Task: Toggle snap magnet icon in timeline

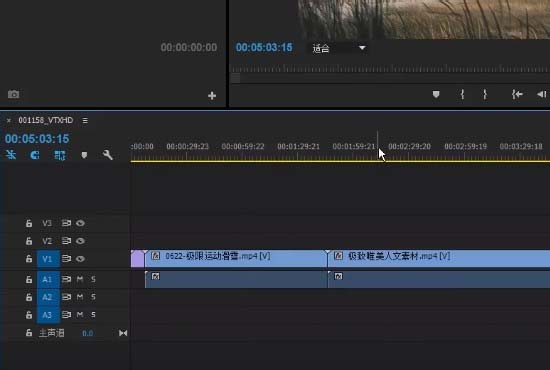Action: (35, 155)
